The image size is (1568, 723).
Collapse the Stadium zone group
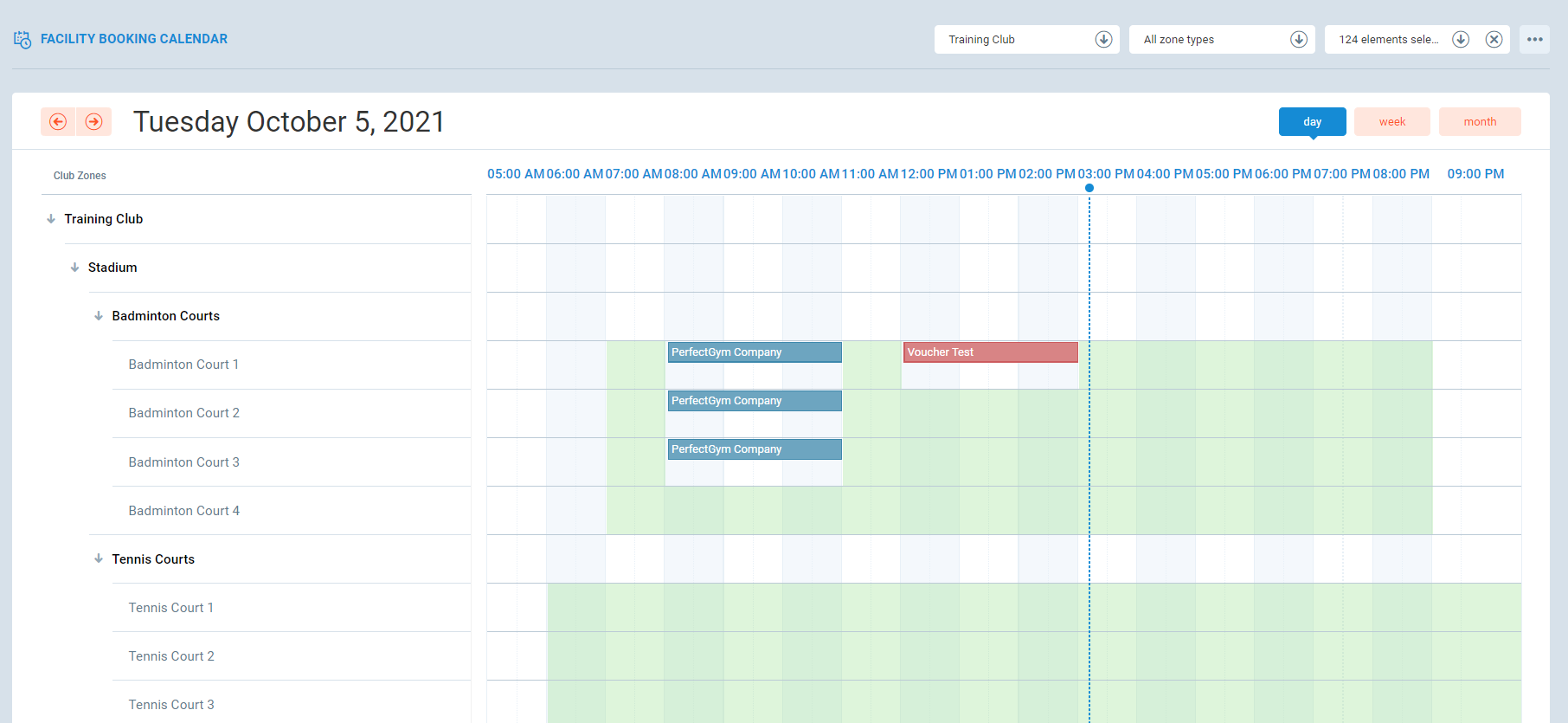coord(75,268)
